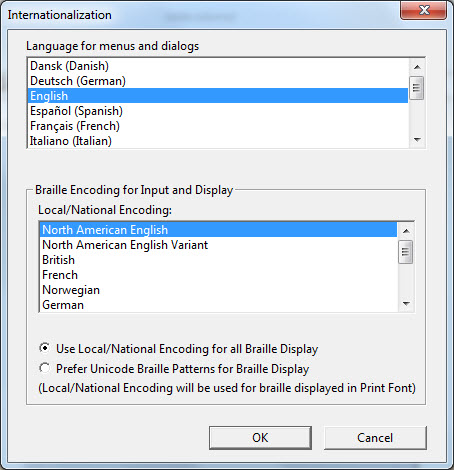Choose French braille encoding
454x470 pixels.
click(219, 275)
